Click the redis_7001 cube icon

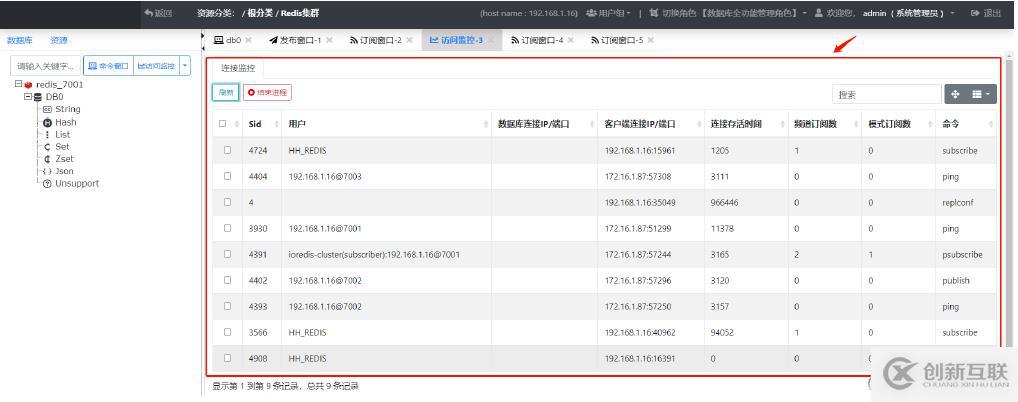pos(28,84)
